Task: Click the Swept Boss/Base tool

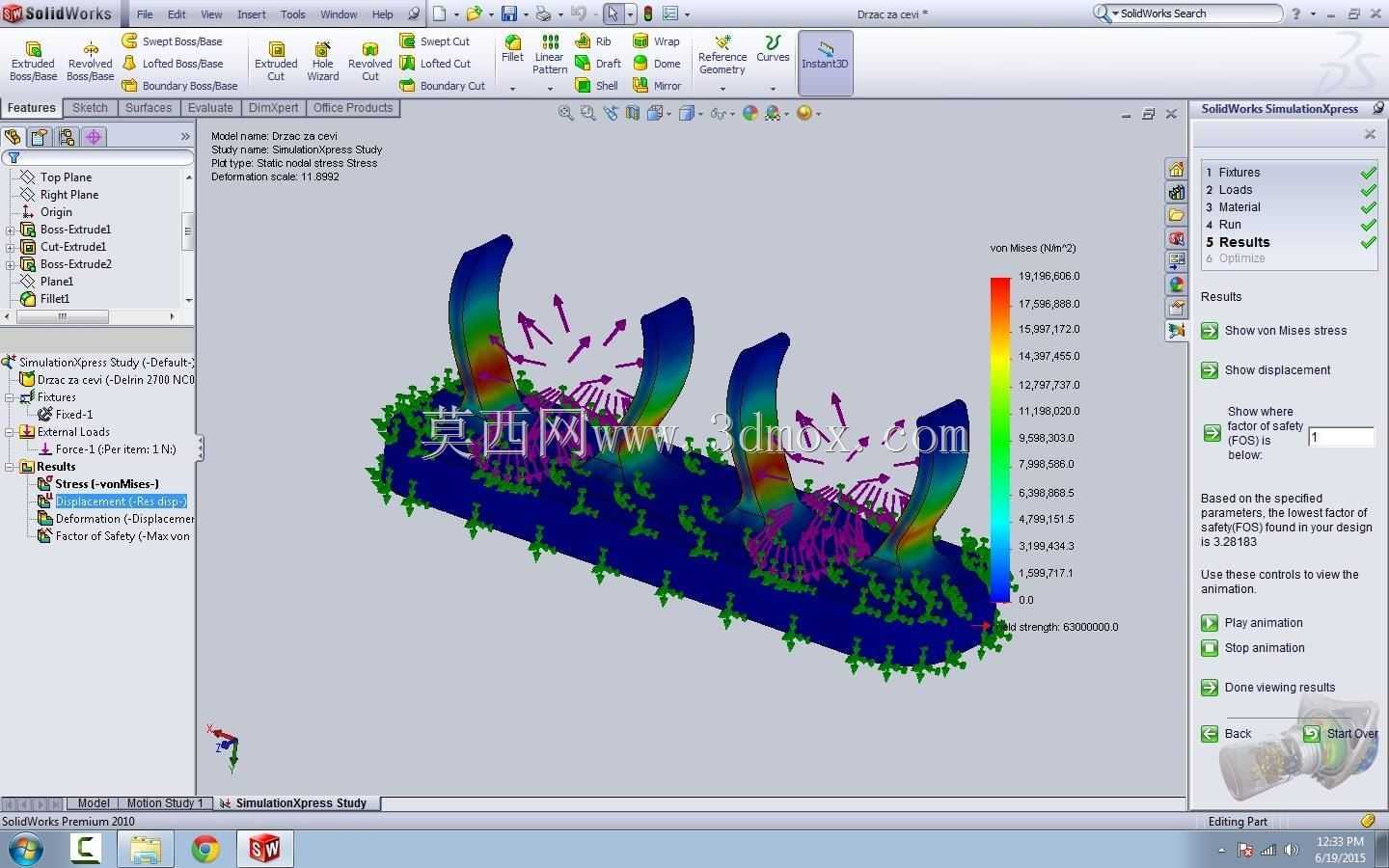Action: pos(172,41)
